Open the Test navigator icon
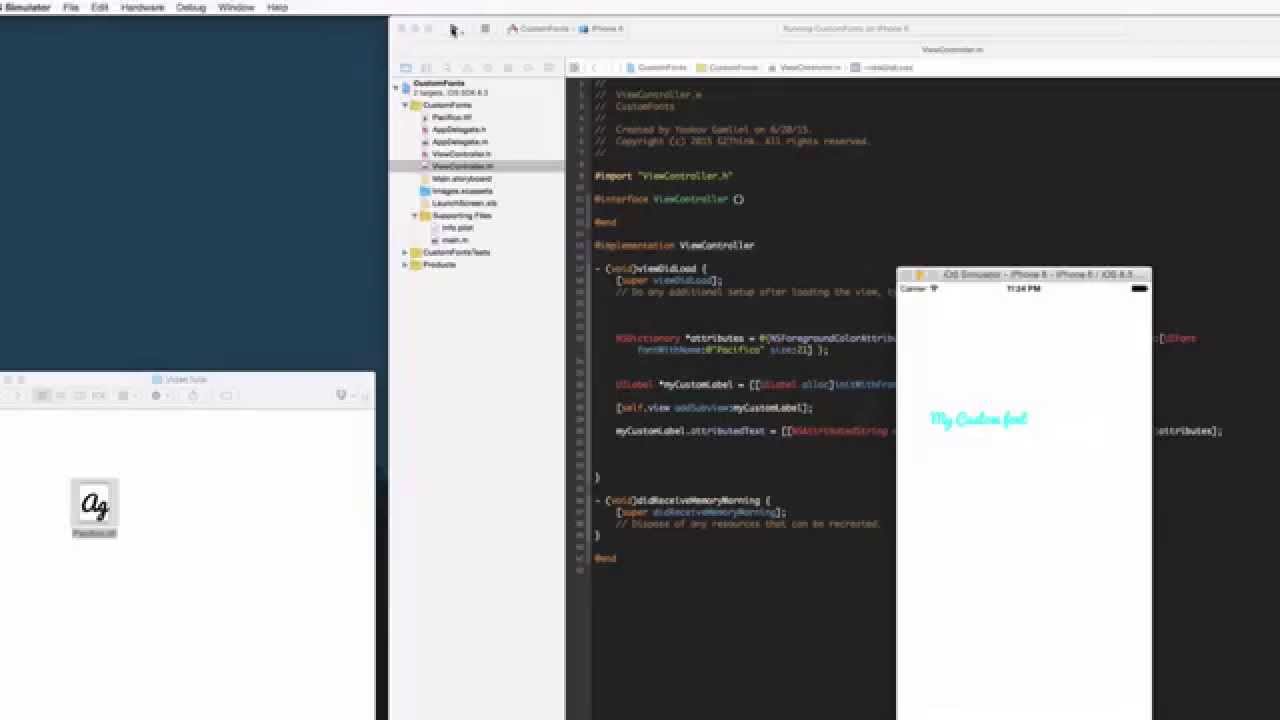This screenshot has width=1280, height=720. (x=487, y=67)
